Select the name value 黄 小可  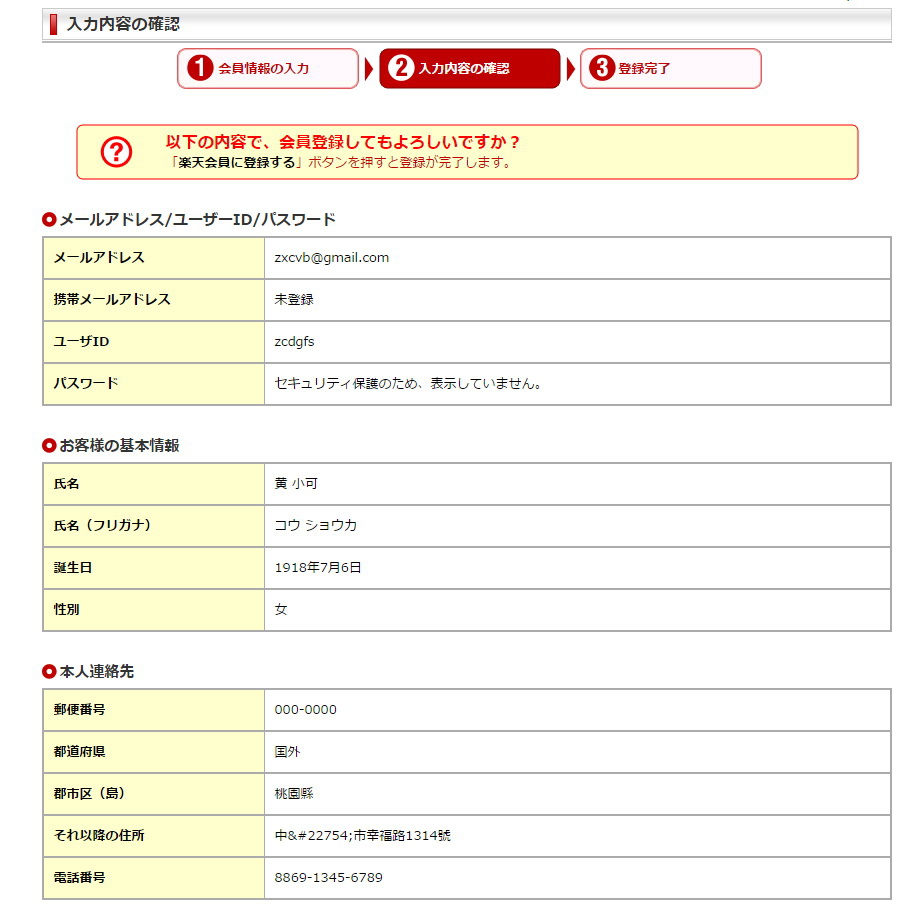coord(296,484)
